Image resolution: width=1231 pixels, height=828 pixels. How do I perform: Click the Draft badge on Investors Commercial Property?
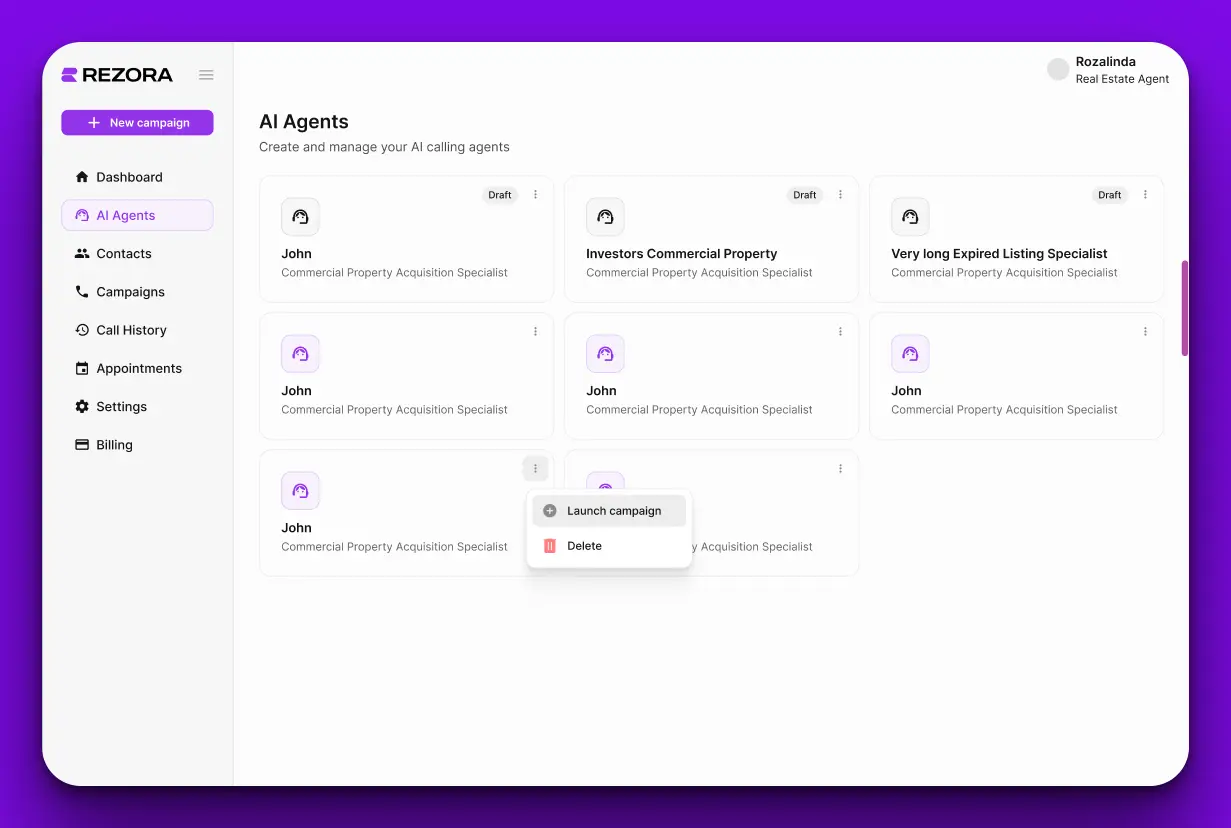coord(804,195)
